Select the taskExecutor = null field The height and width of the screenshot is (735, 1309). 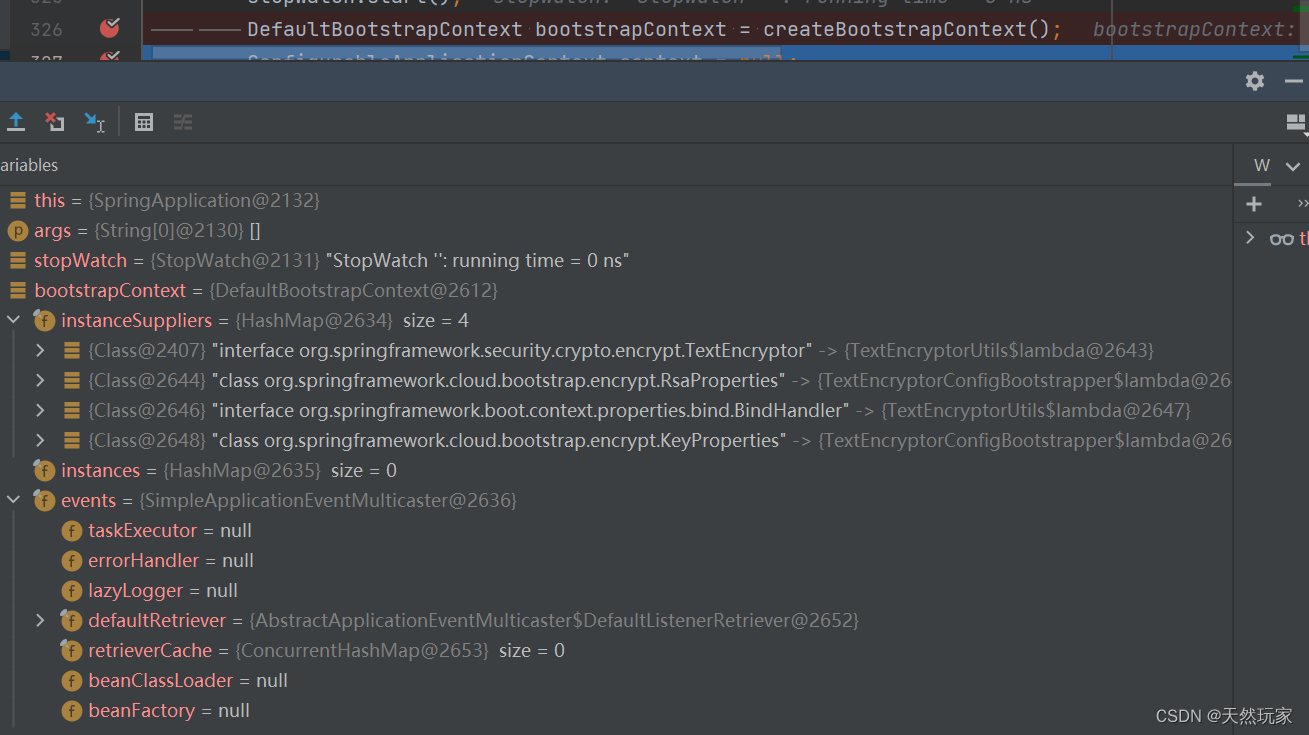(156, 530)
